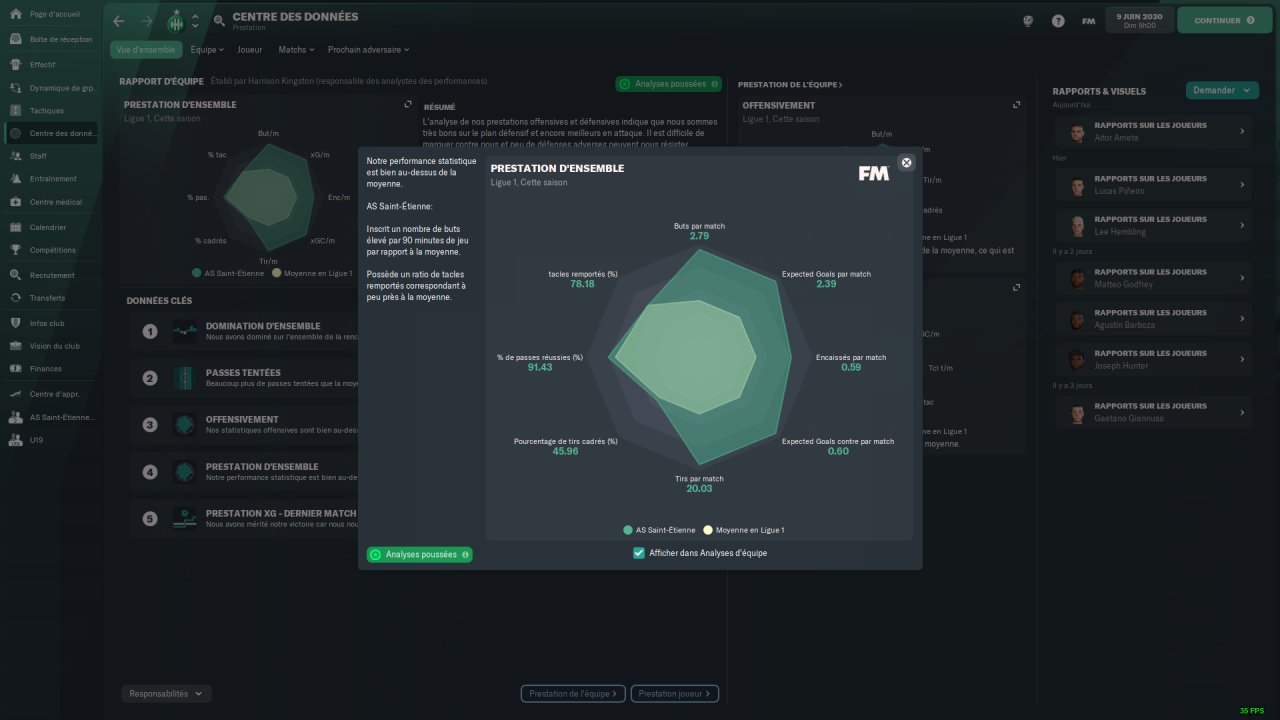This screenshot has height=720, width=1280.
Task: Open Boîte de réception inbox icon
Action: point(16,39)
